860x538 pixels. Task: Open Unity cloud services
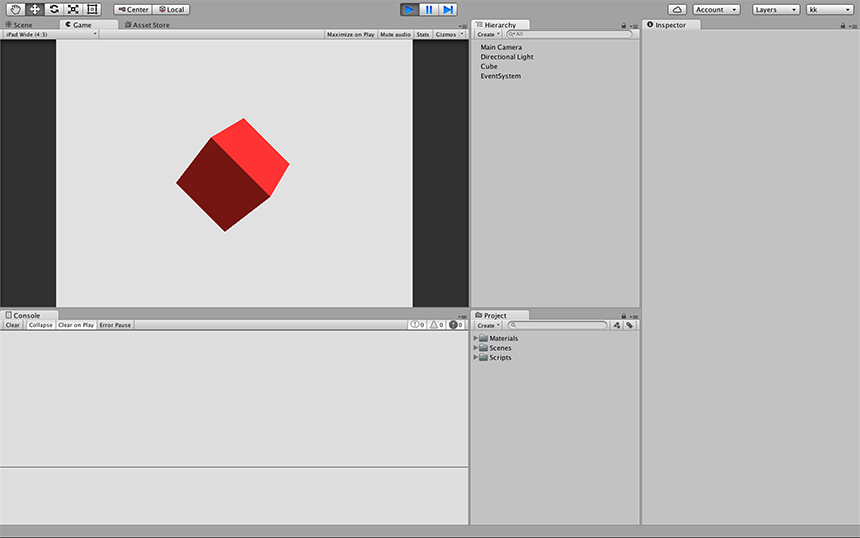pyautogui.click(x=677, y=9)
